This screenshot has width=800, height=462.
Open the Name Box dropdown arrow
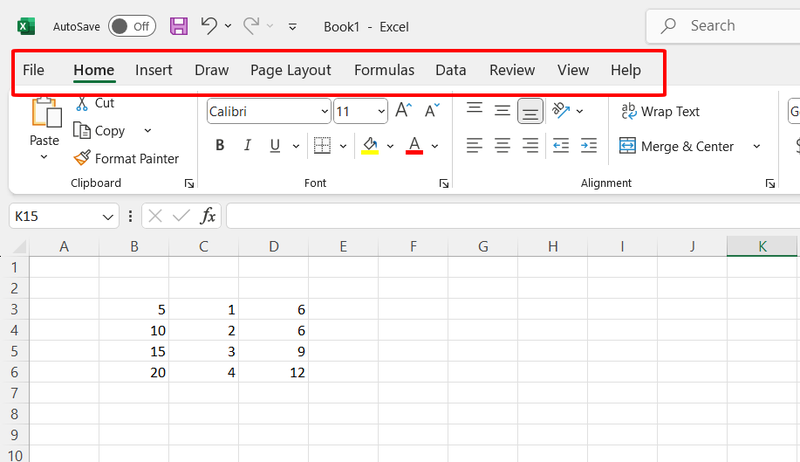pos(108,217)
